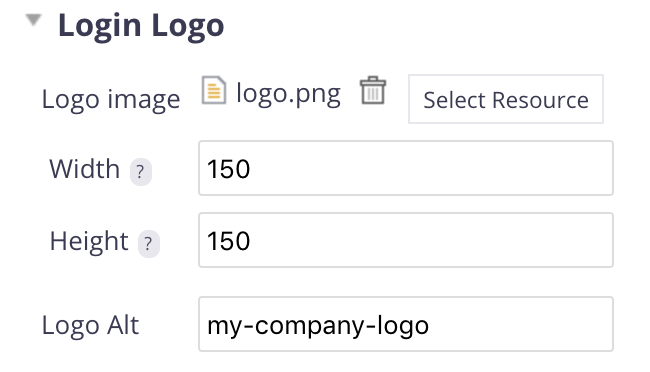Click the trash icon to remove logo.png

(x=373, y=90)
